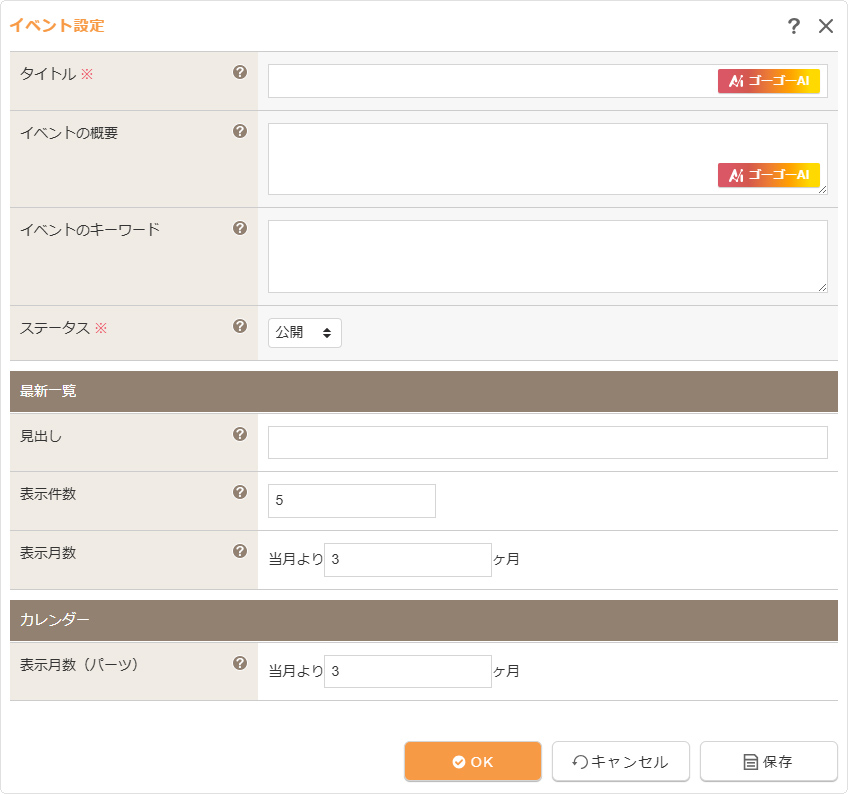Click ゴーゴーAI button in title field
The height and width of the screenshot is (794, 848).
tap(768, 81)
